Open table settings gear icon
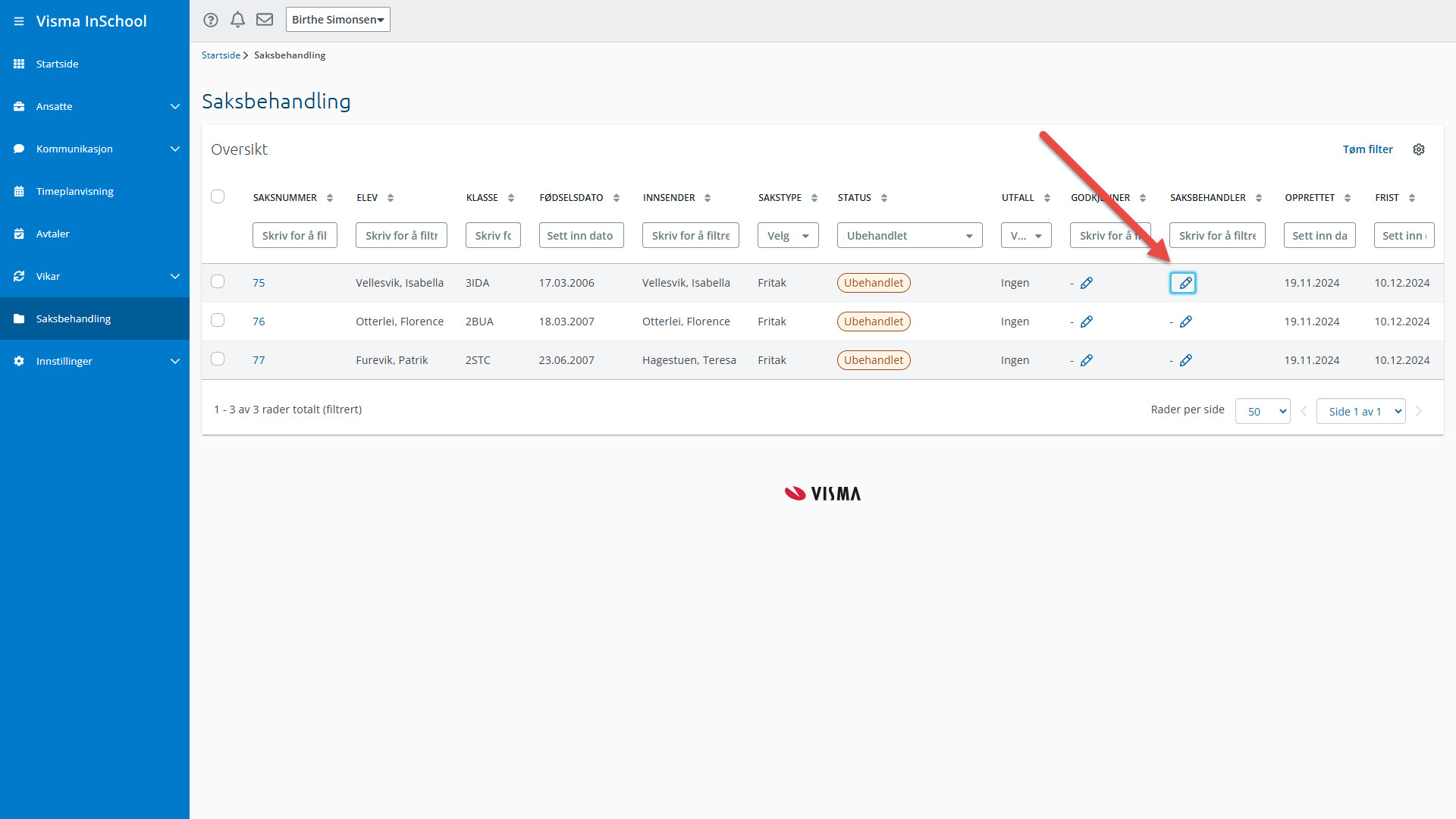 click(x=1419, y=149)
